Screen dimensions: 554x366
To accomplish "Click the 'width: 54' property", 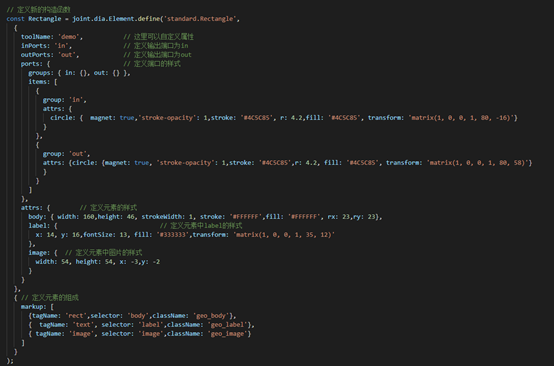I will (52, 261).
